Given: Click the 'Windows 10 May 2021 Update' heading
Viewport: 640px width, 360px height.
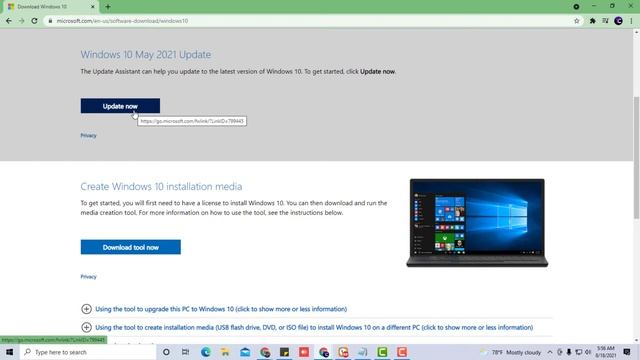Looking at the screenshot, I should coord(146,55).
